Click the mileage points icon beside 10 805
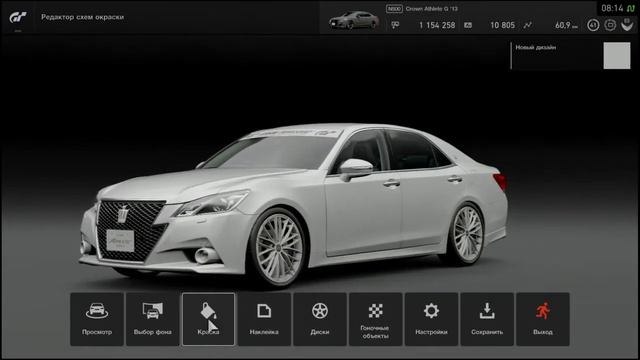 tap(468, 25)
